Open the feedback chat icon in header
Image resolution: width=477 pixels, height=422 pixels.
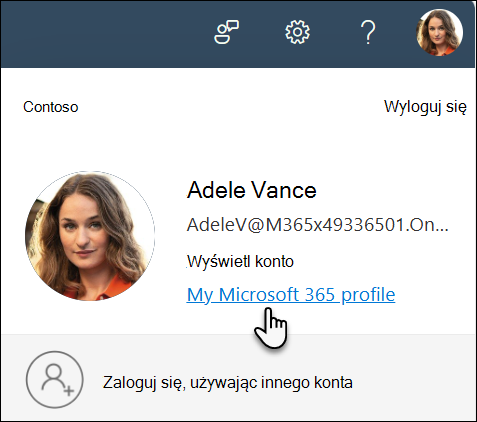pos(226,32)
